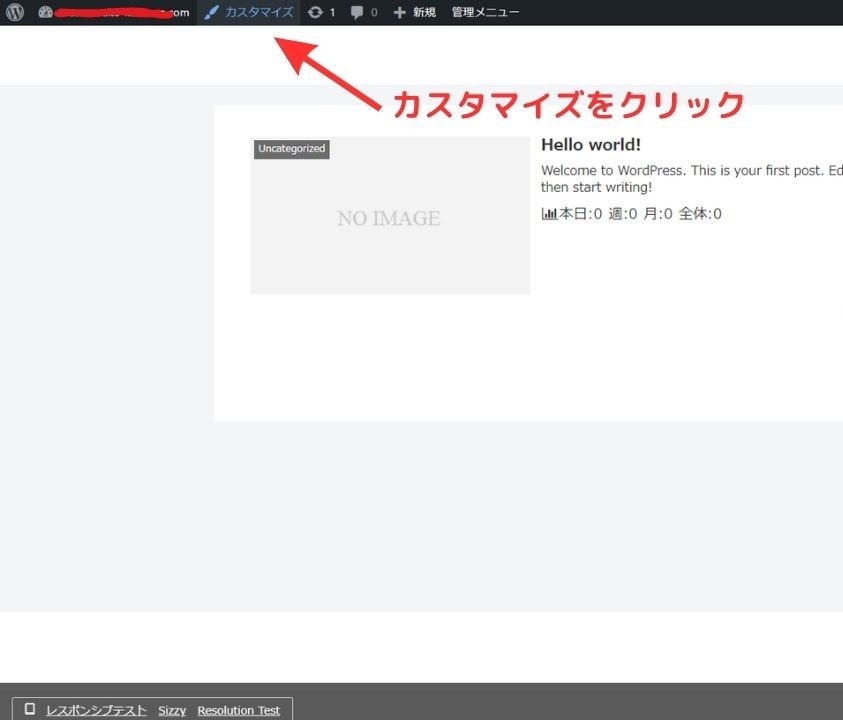Image resolution: width=843 pixels, height=720 pixels.
Task: Click the comments speech bubble icon
Action: pos(356,12)
